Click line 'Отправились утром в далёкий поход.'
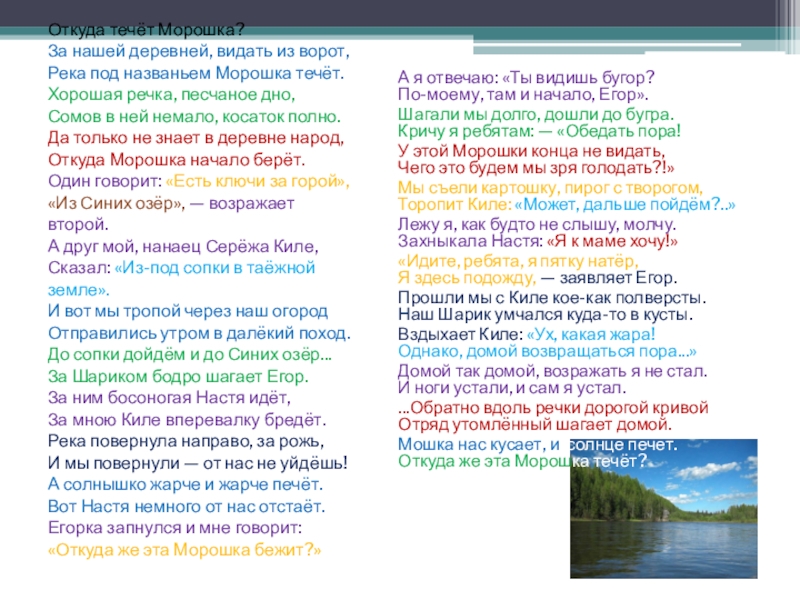This screenshot has height=600, width=800. (199, 334)
